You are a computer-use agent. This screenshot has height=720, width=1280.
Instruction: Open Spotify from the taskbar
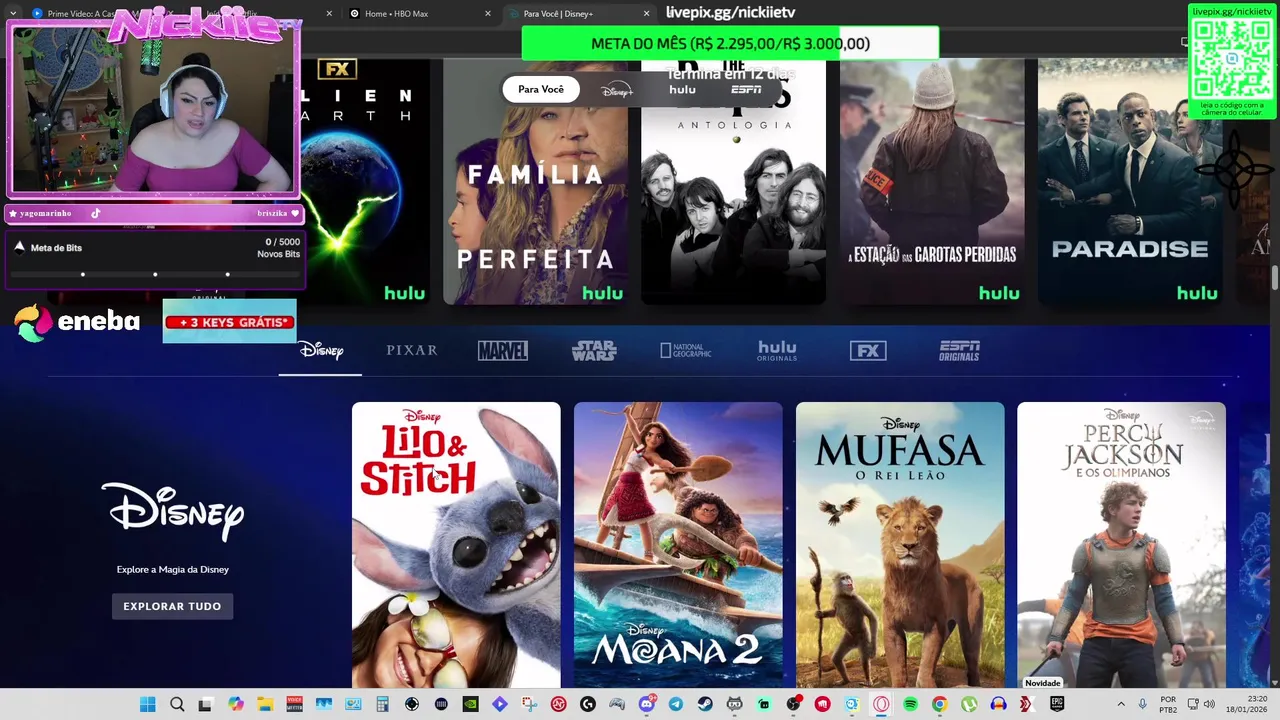pyautogui.click(x=910, y=704)
